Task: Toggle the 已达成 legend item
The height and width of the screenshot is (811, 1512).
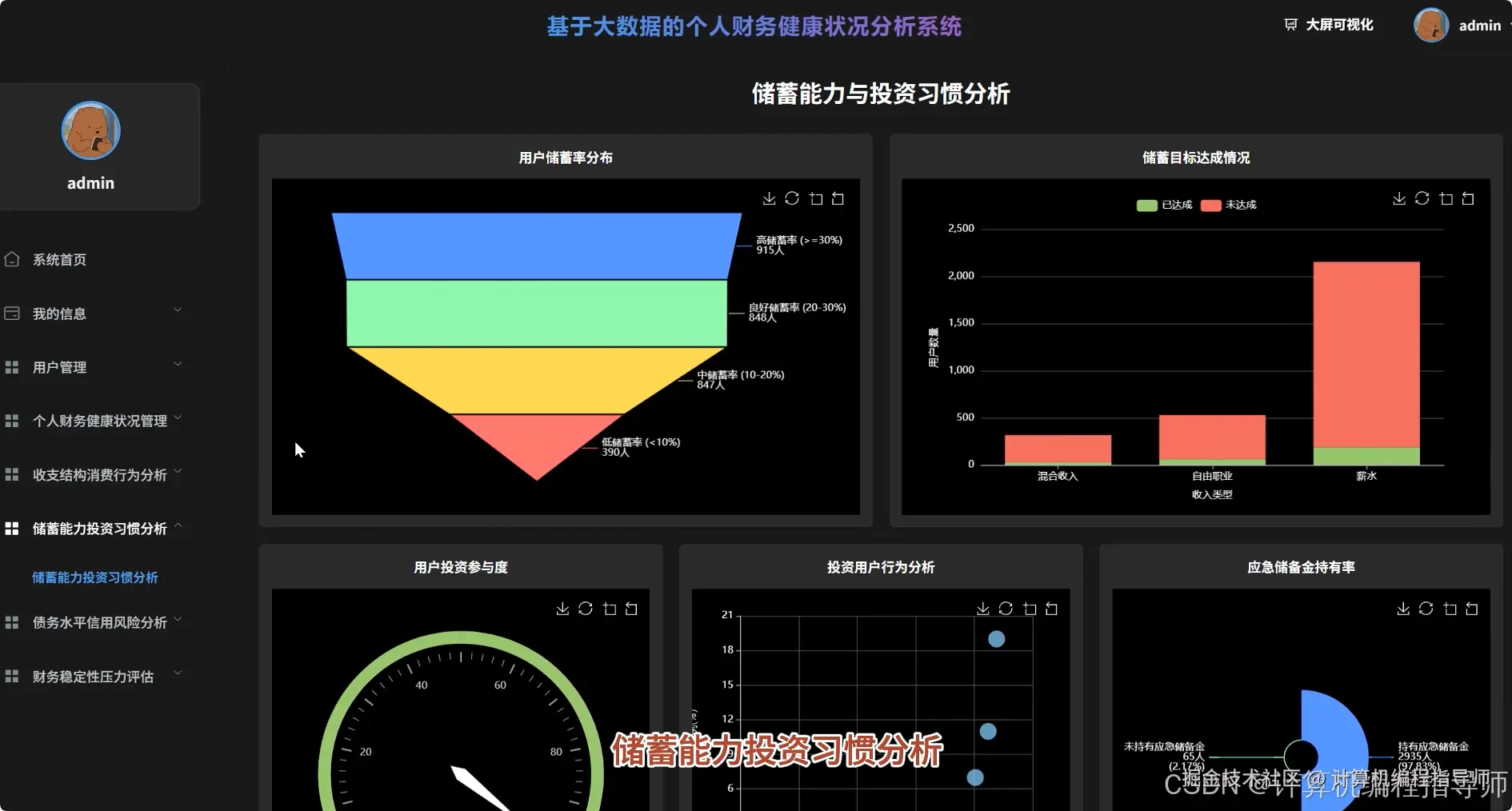Action: pos(1166,205)
